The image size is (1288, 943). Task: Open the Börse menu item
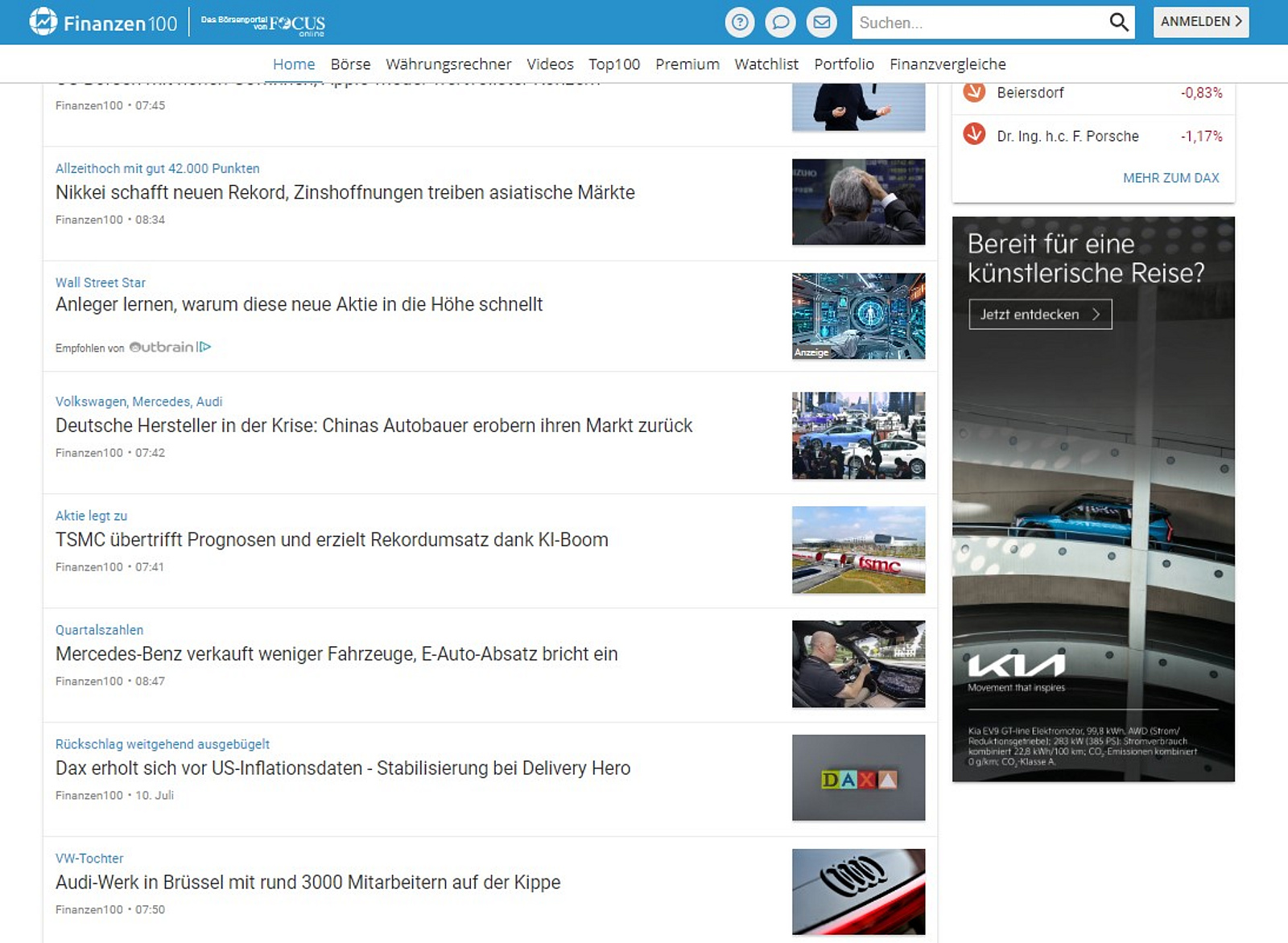[x=350, y=64]
